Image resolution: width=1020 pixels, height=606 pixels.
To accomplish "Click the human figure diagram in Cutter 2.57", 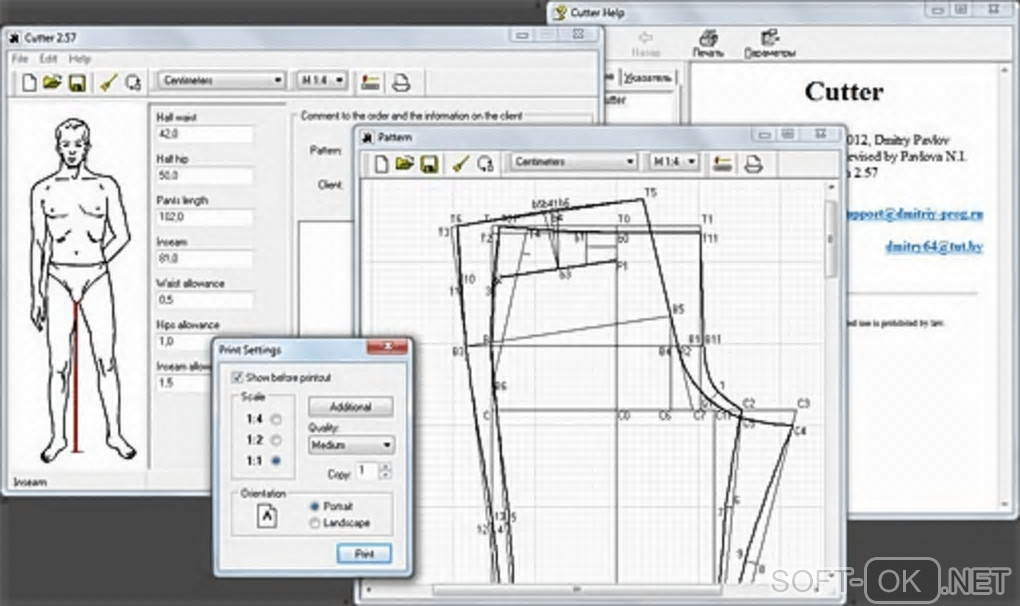I will point(79,289).
